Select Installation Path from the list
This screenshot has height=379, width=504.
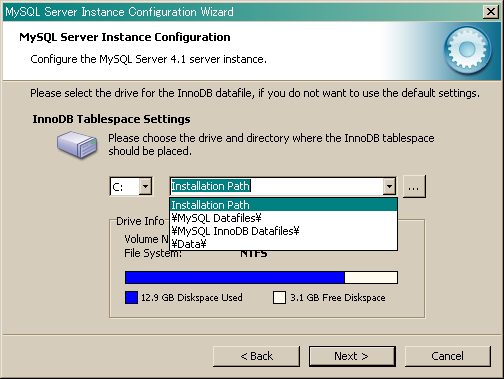click(284, 205)
